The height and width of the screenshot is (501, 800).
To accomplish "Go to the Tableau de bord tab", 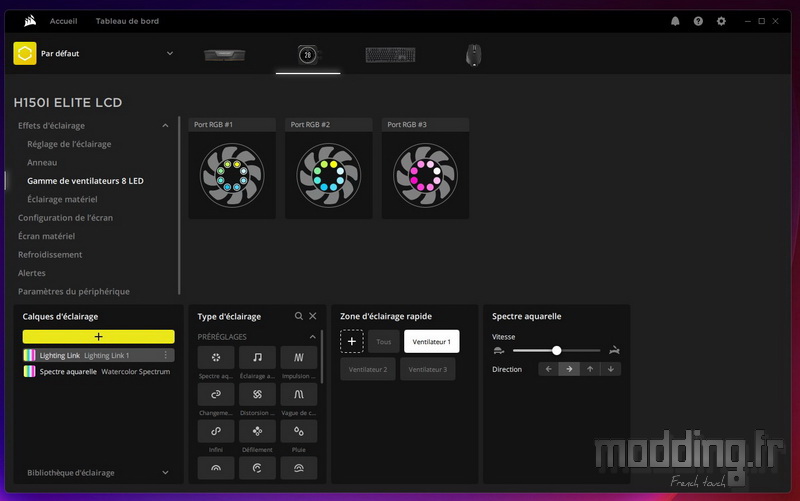I will (127, 21).
